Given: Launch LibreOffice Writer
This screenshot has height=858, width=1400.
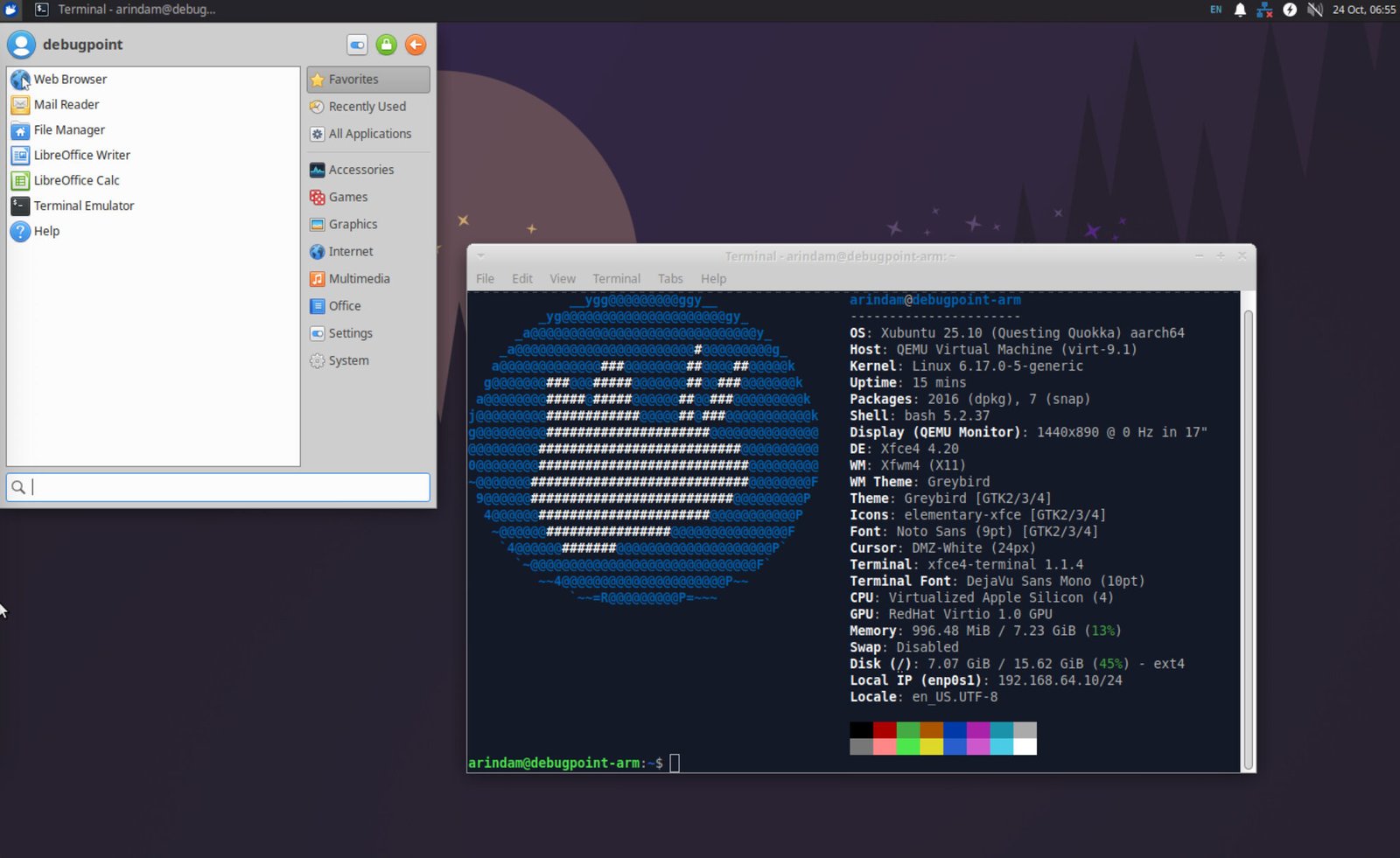Looking at the screenshot, I should [81, 155].
